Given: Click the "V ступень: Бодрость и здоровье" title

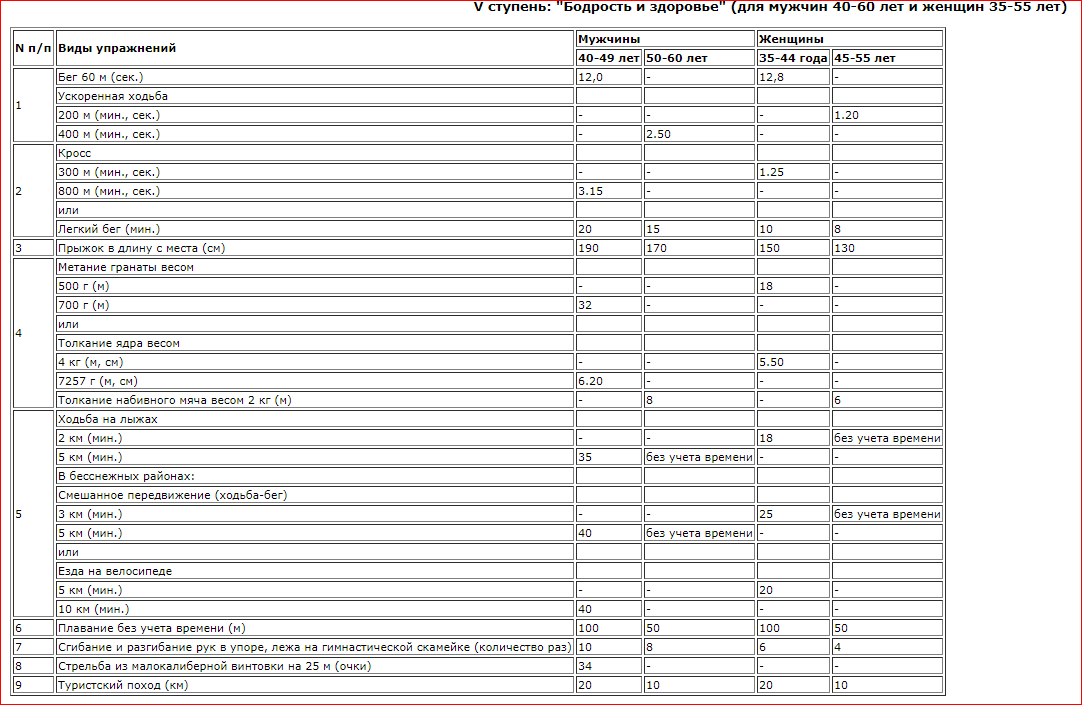Looking at the screenshot, I should [x=769, y=8].
